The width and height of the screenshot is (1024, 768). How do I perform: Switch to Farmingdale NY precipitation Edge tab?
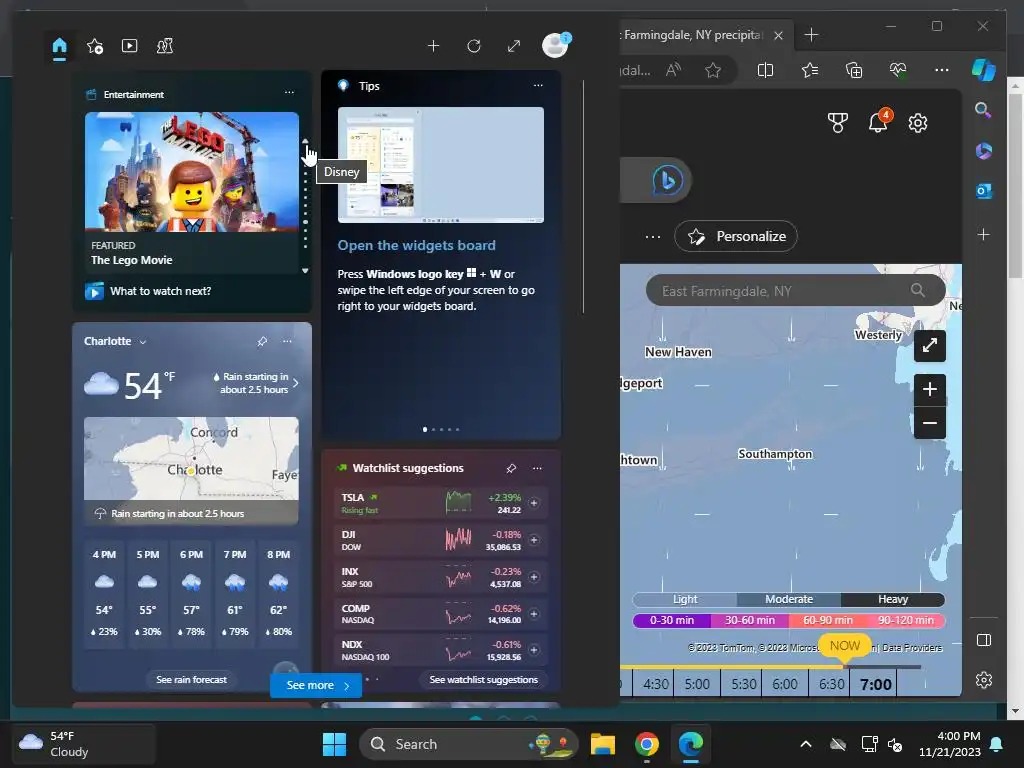click(x=692, y=35)
